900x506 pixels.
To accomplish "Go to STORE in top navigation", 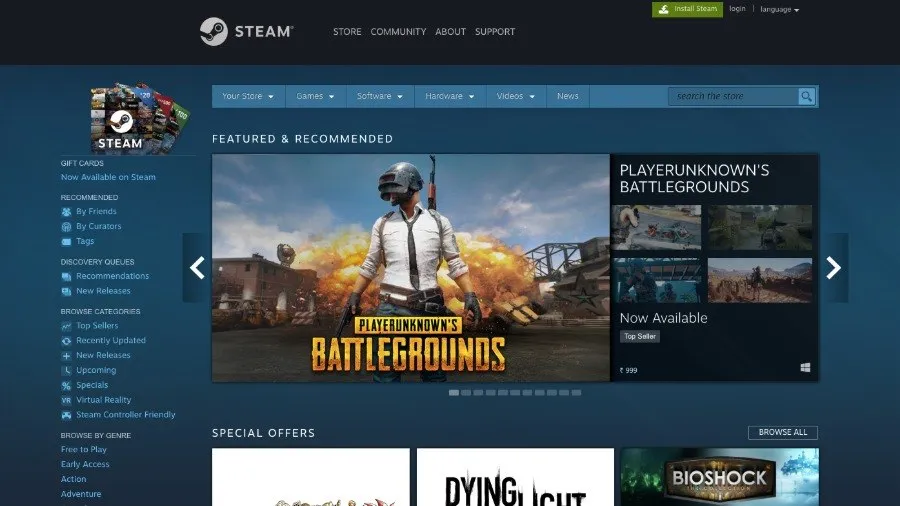I will 347,32.
